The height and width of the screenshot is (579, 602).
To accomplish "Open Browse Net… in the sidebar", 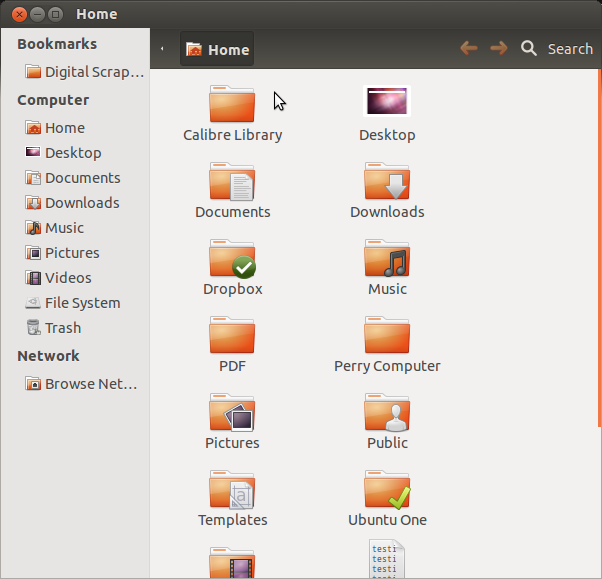I will [x=81, y=384].
